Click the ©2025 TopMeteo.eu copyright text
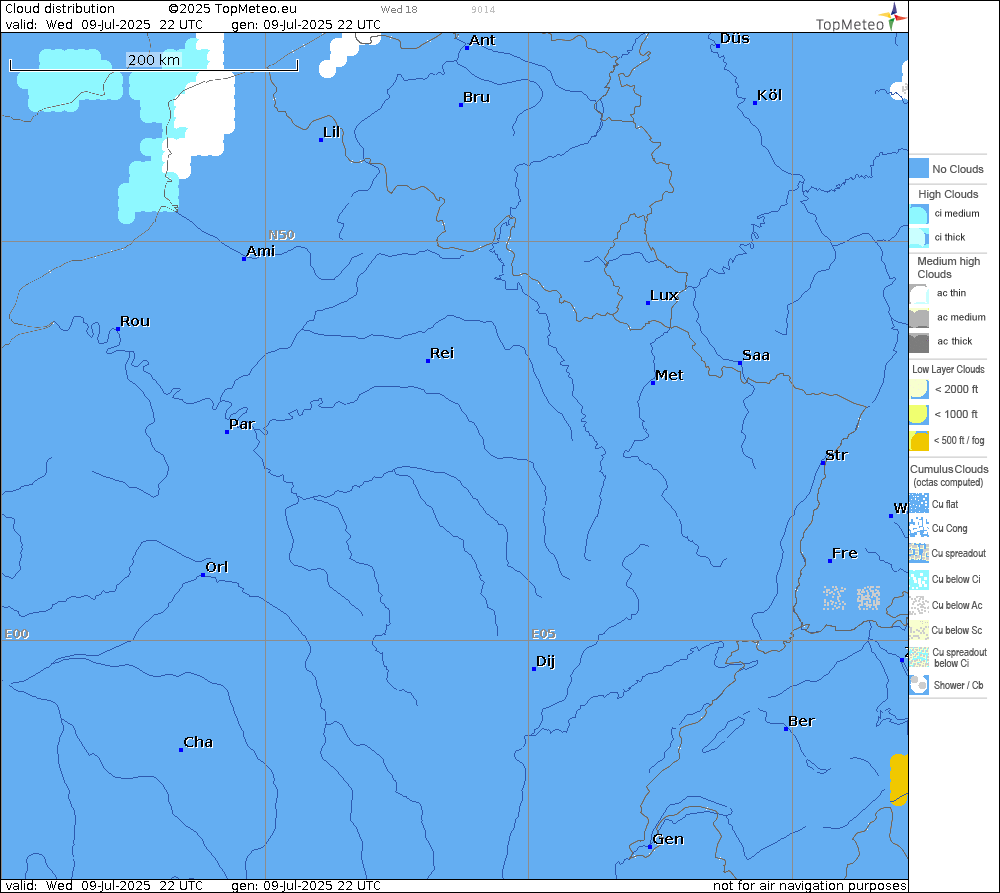1000x893 pixels. [233, 8]
